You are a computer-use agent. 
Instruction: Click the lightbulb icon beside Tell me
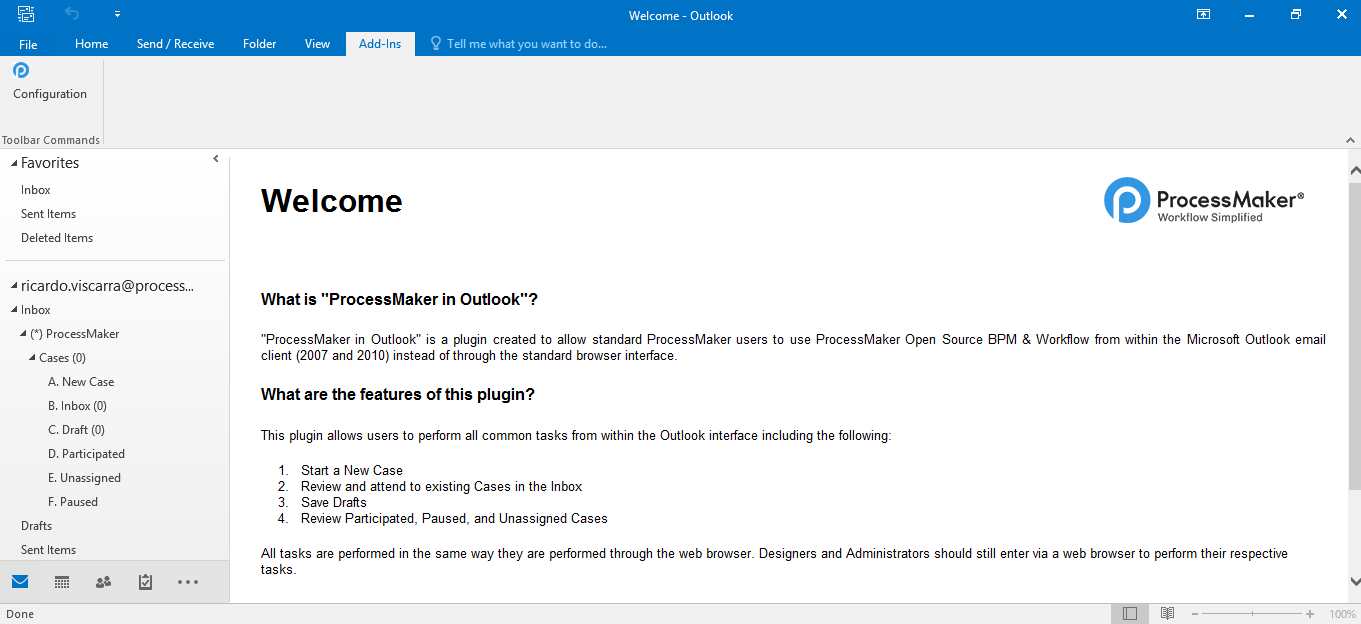click(435, 44)
